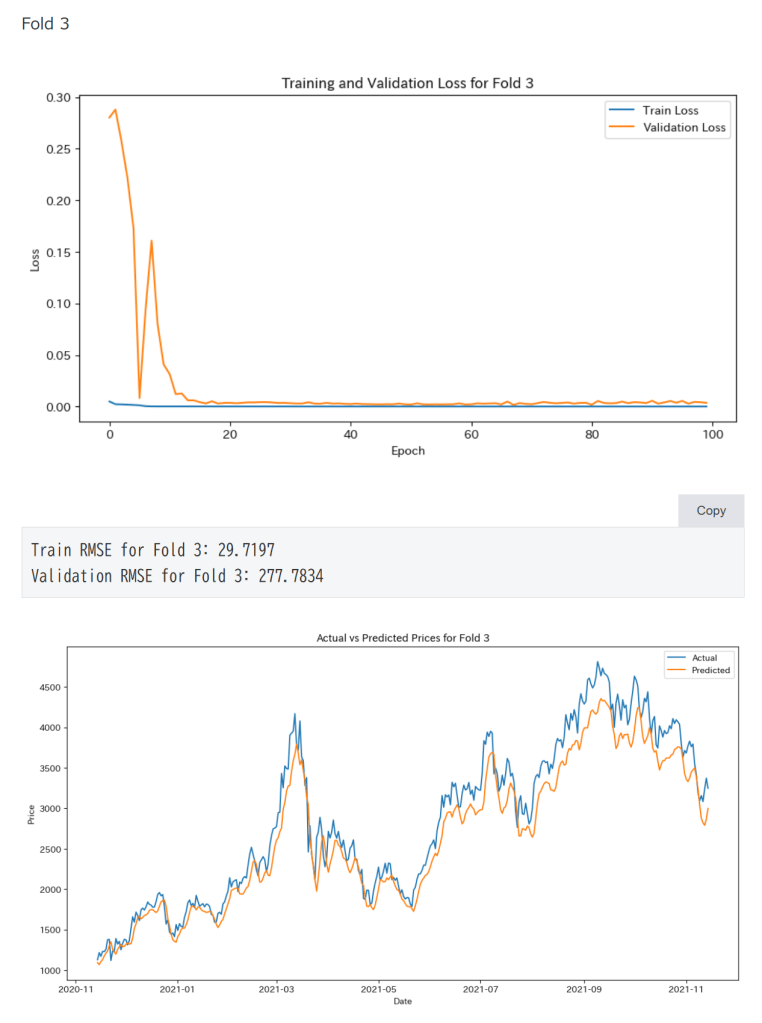This screenshot has width=762, height=1023.
Task: Click the Price y-axis label
Action: click(x=32, y=816)
